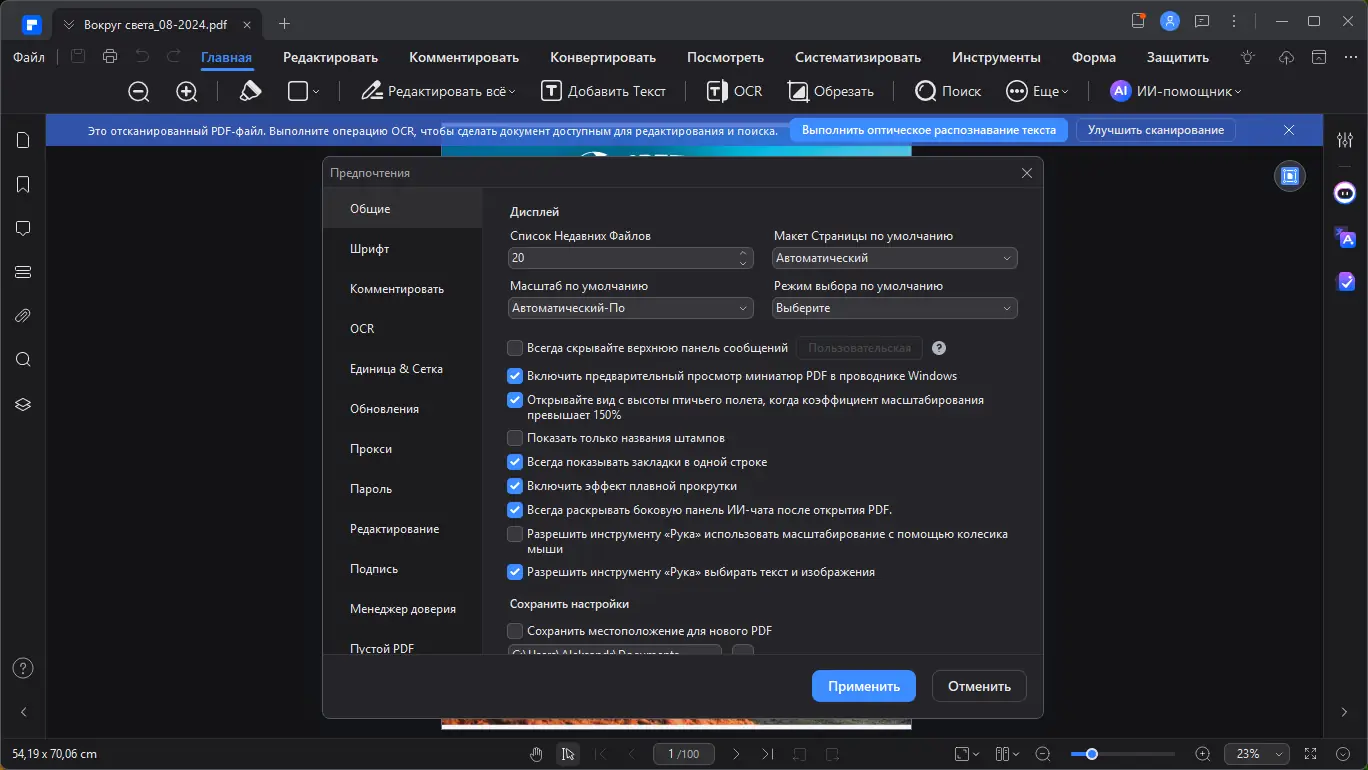Click the 'Улучшить сканирование' button

click(1156, 130)
